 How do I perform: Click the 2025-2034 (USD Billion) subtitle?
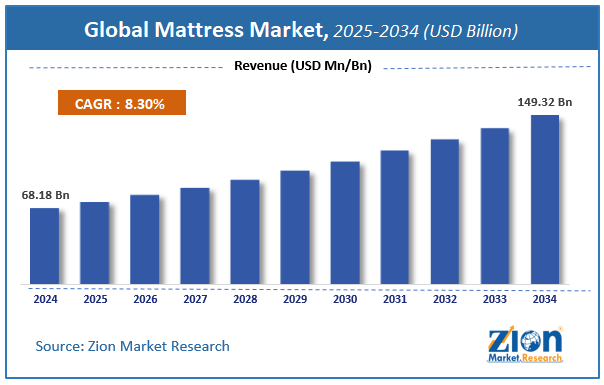tap(426, 31)
